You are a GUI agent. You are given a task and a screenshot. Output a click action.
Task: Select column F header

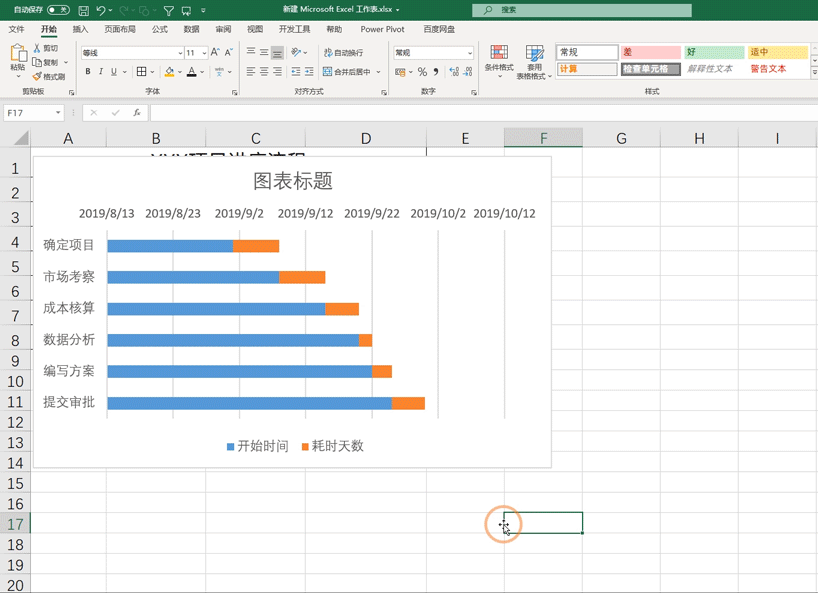point(543,138)
